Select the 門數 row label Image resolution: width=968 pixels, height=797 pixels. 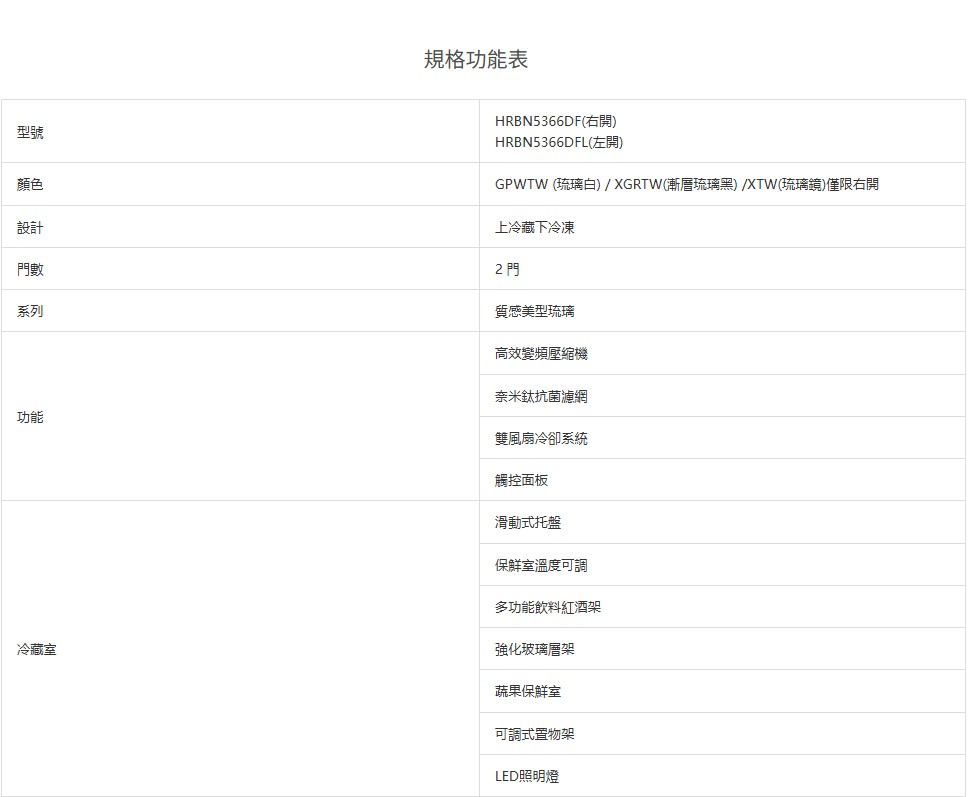[x=30, y=270]
